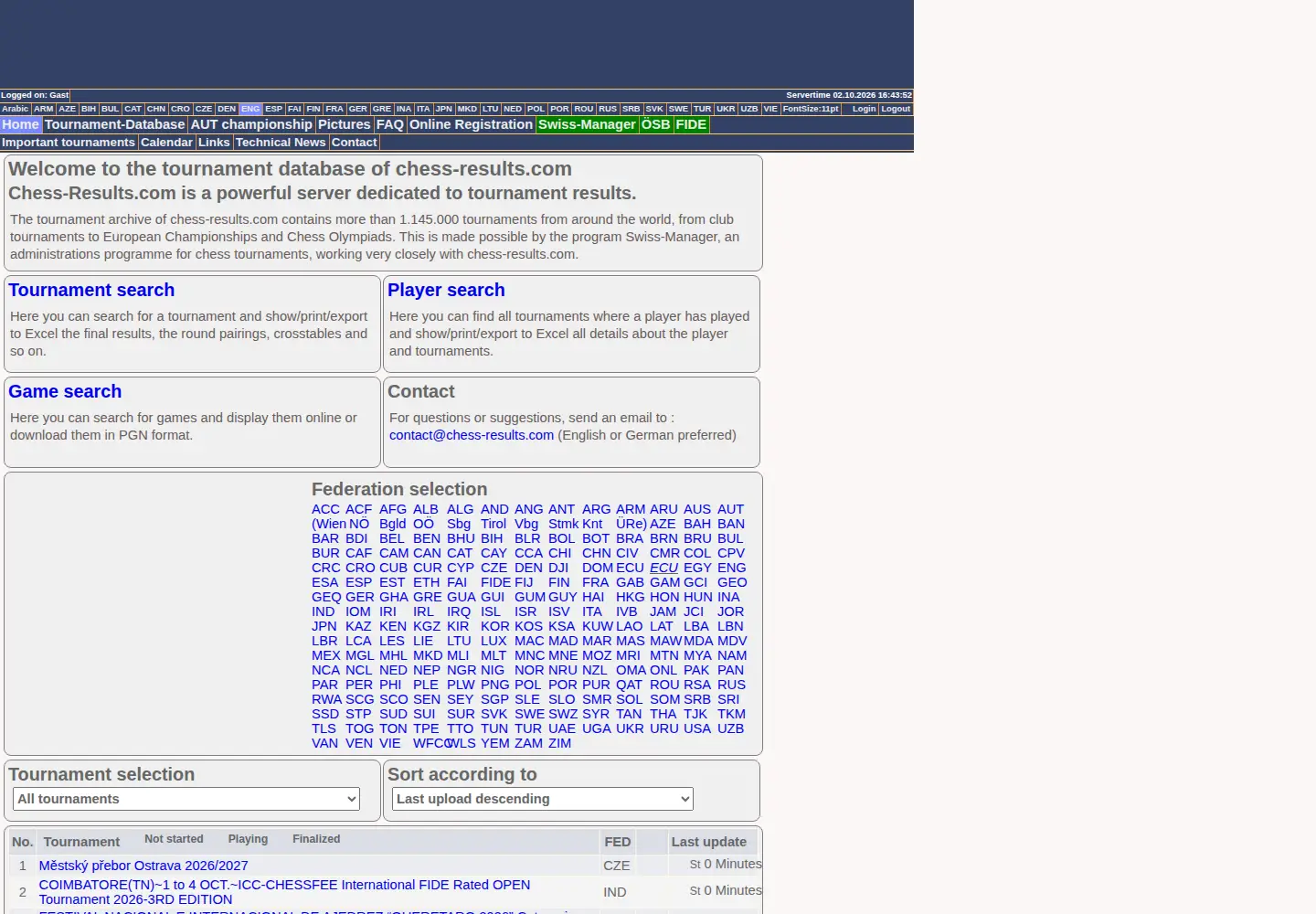The image size is (1316, 914).
Task: Open the Calendar submenu
Action: click(x=166, y=142)
